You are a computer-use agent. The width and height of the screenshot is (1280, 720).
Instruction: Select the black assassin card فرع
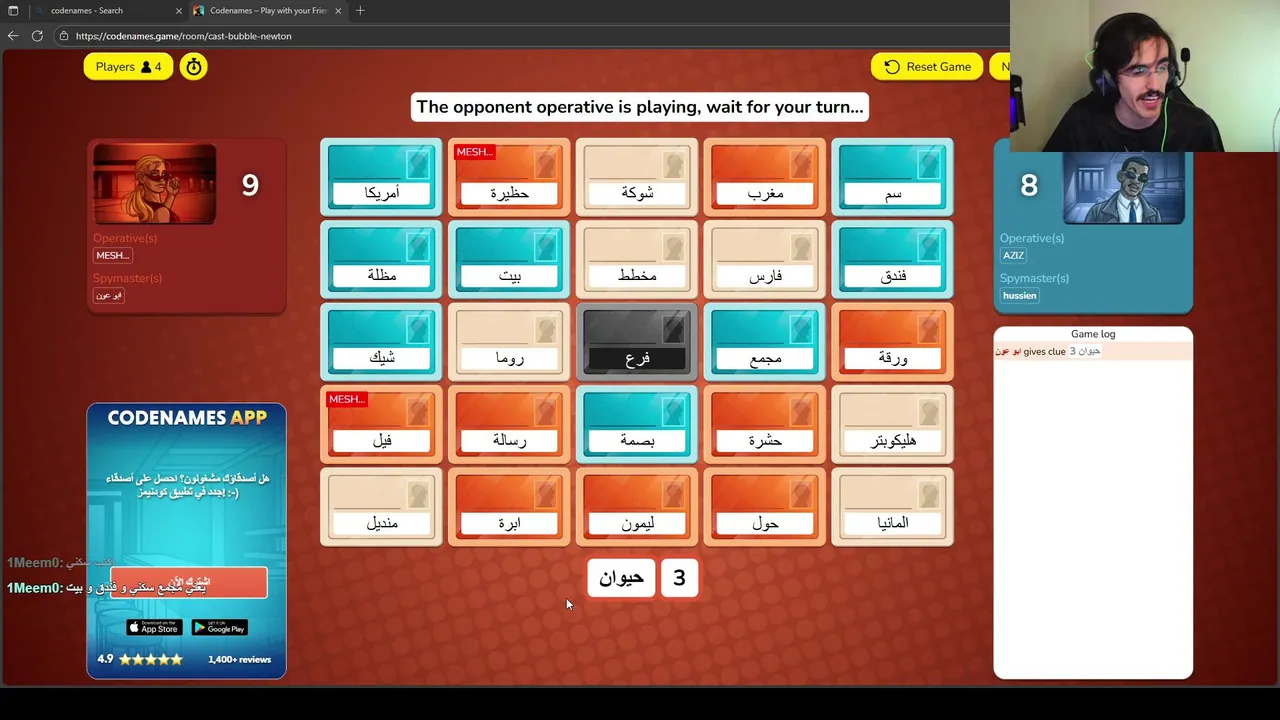(x=637, y=342)
